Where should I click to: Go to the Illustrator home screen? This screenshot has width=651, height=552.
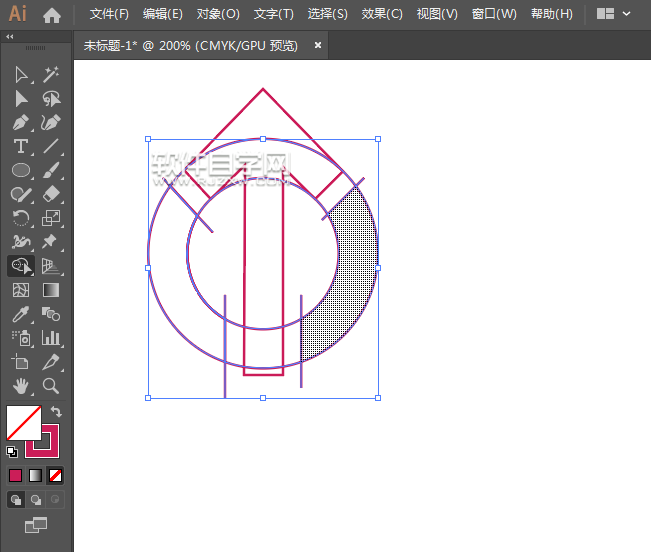coord(52,15)
